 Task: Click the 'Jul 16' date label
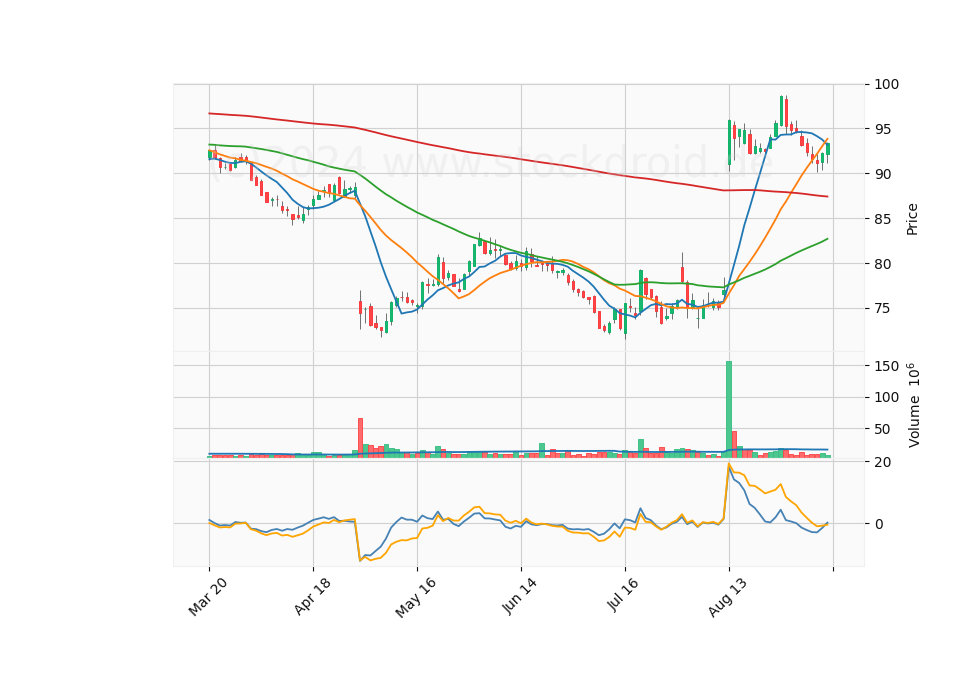[x=623, y=594]
